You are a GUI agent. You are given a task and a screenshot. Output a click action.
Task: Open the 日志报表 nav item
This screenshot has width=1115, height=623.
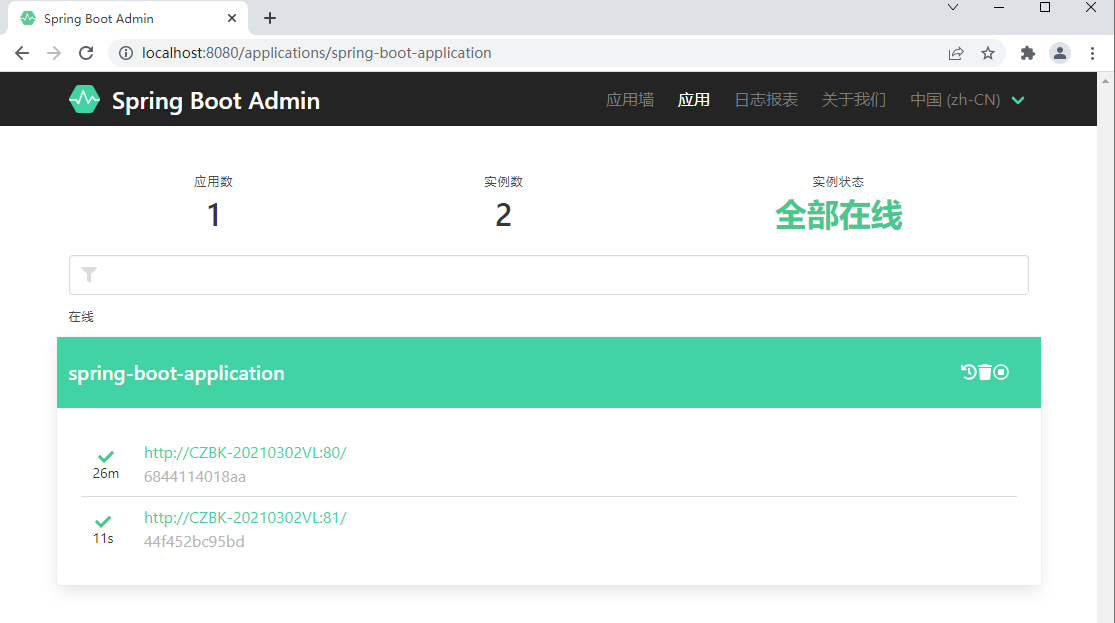click(766, 100)
